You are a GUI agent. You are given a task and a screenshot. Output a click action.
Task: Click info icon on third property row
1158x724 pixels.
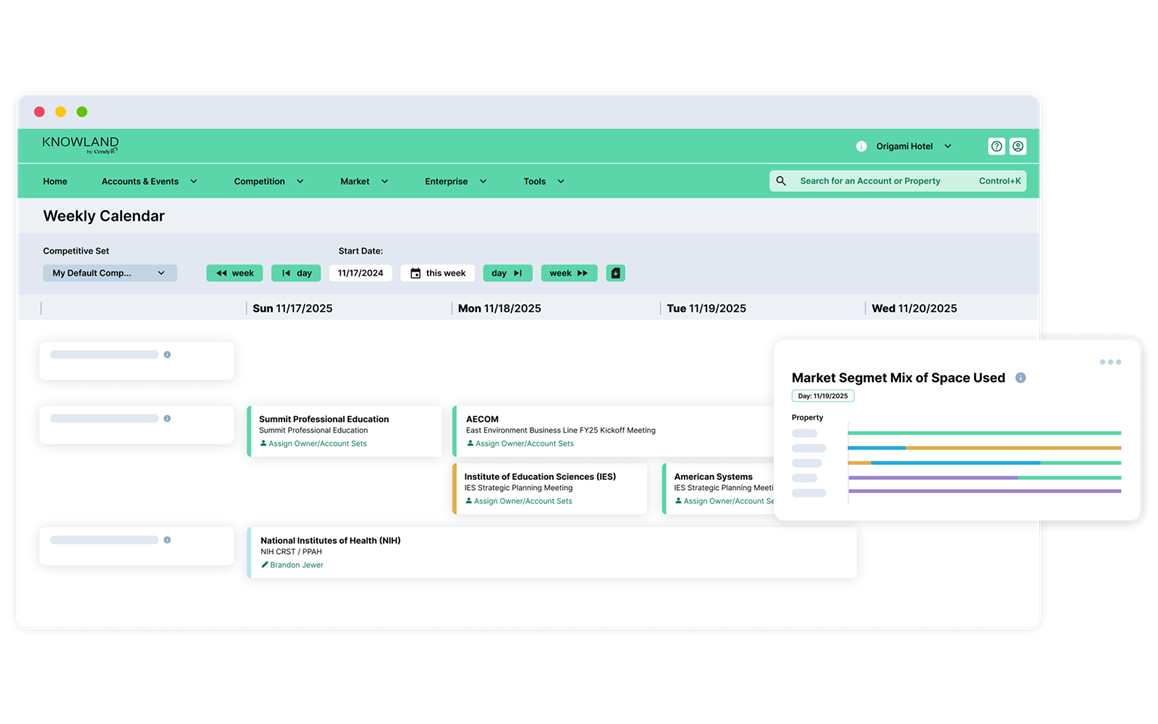pos(167,540)
